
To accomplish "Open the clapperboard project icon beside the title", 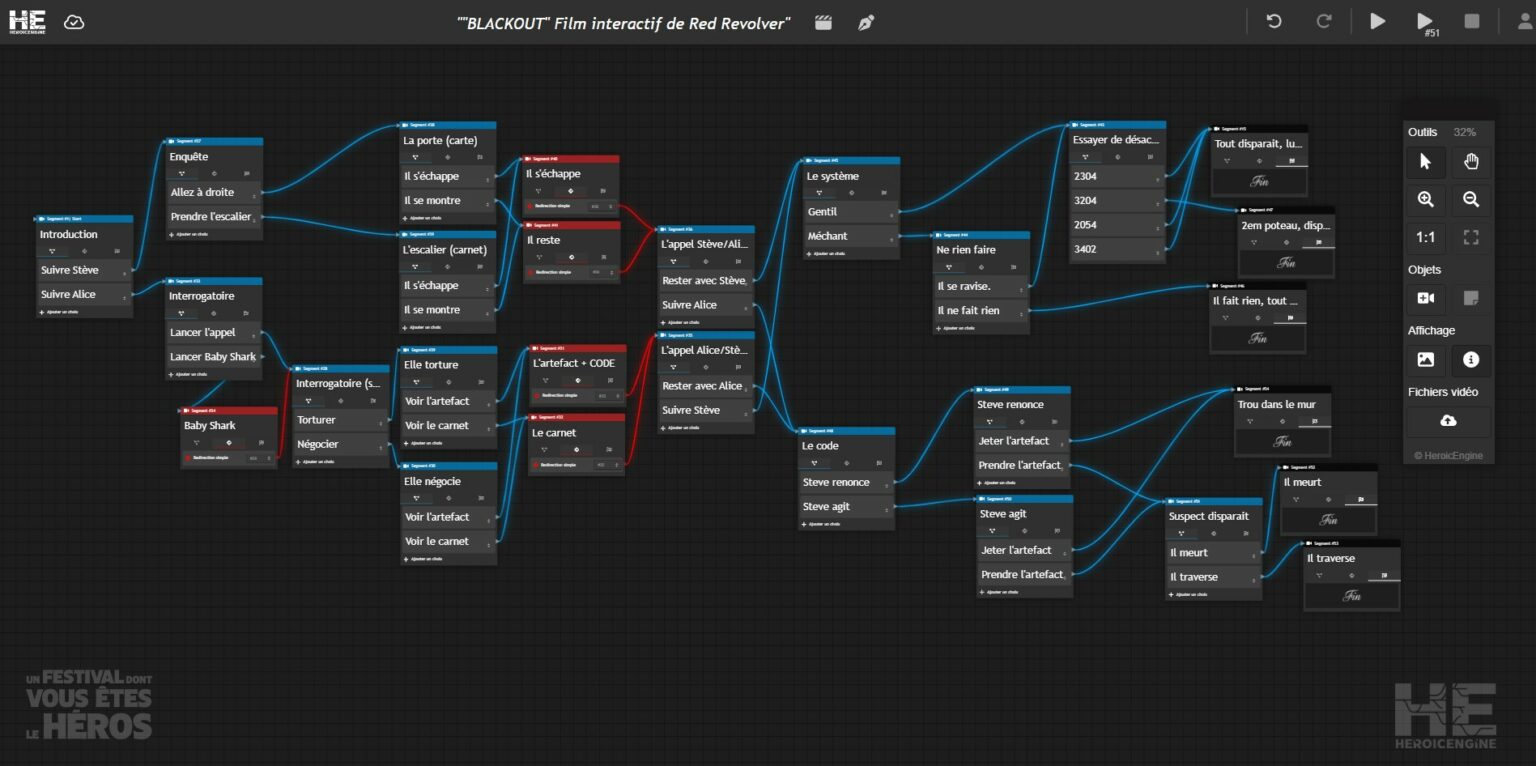I will tap(823, 22).
